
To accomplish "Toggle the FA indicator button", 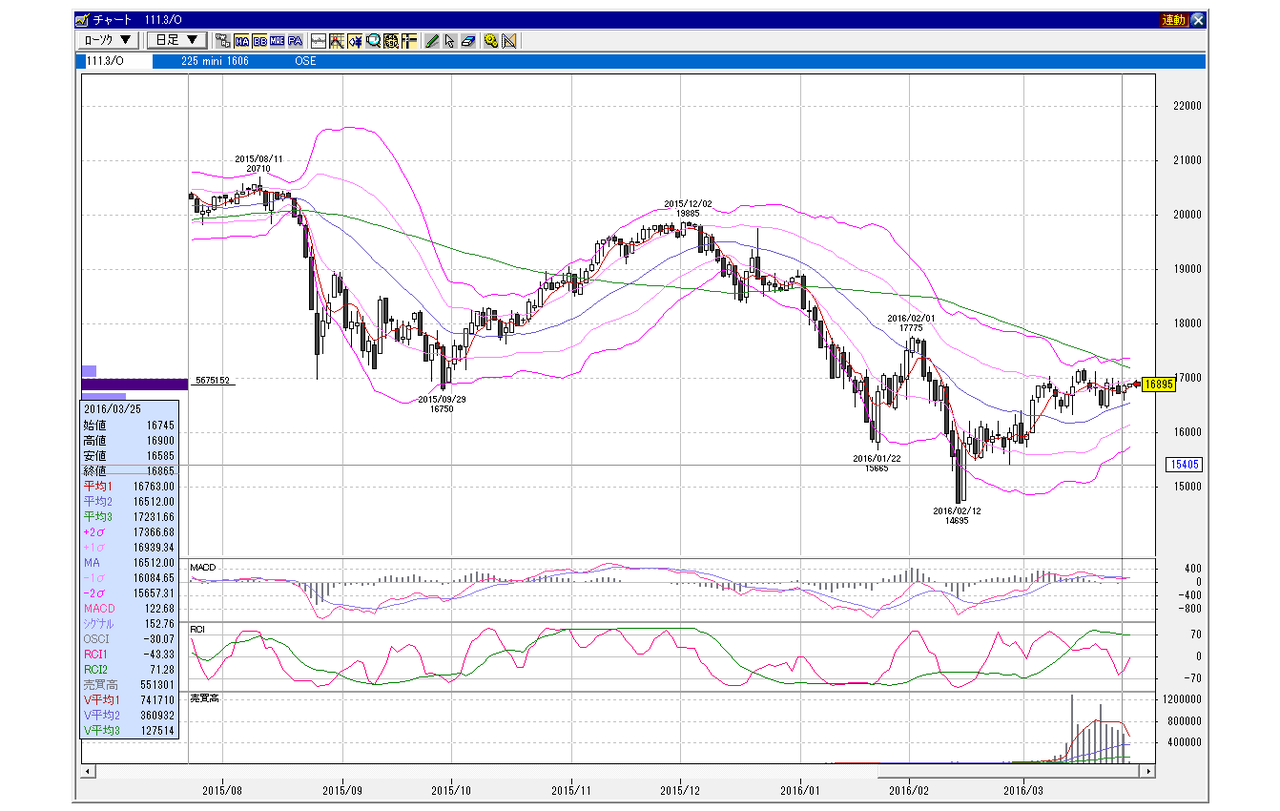I will coord(295,41).
